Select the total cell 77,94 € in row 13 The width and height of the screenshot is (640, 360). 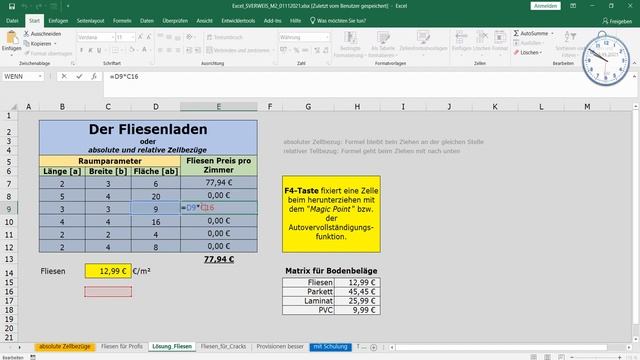(x=219, y=259)
